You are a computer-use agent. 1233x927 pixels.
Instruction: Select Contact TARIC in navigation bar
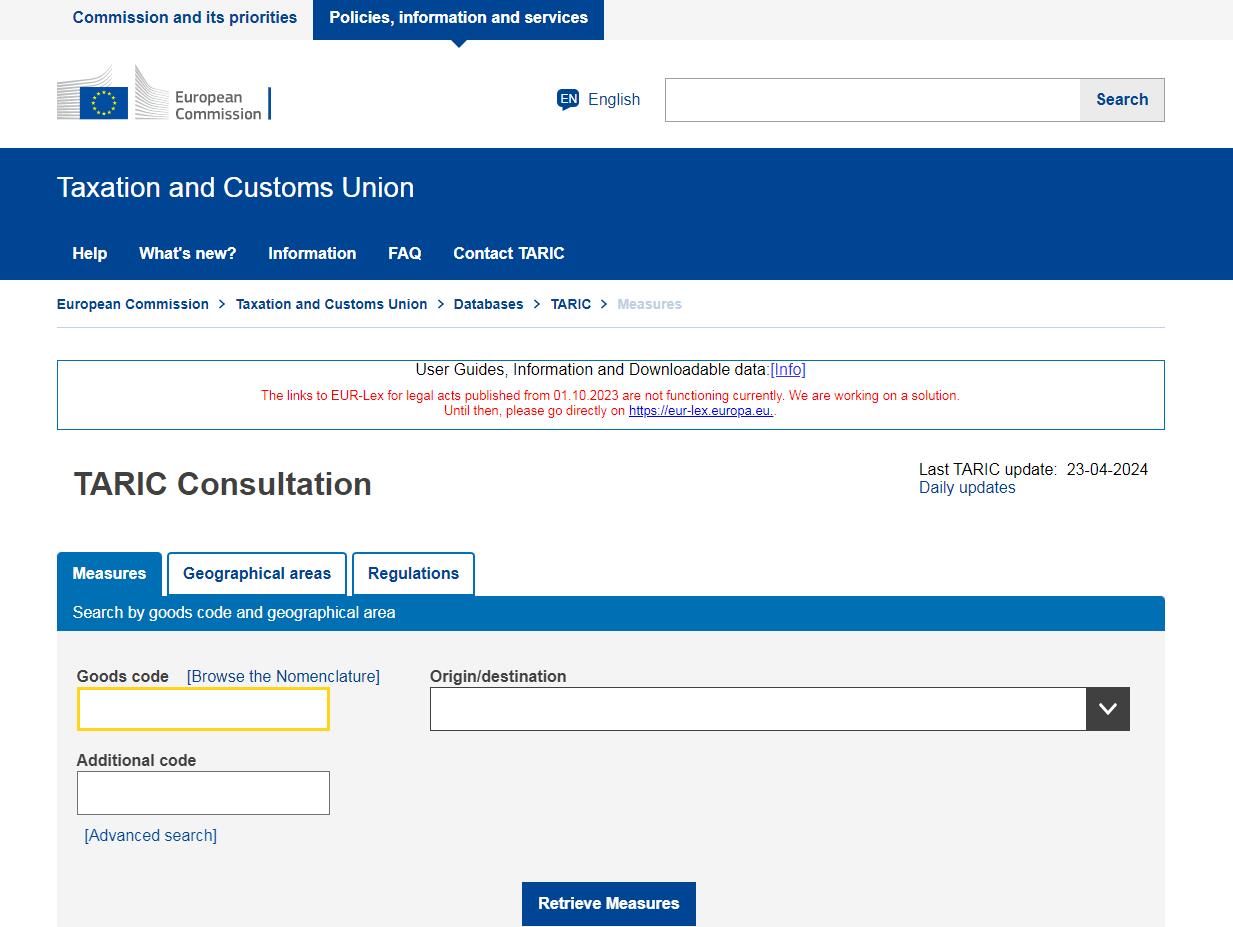pos(508,254)
